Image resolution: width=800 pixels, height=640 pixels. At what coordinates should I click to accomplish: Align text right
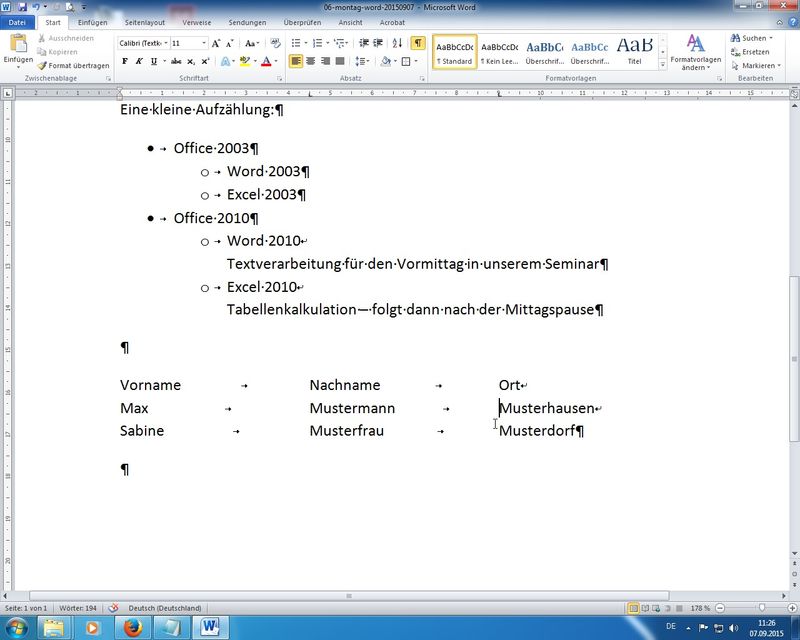point(325,61)
